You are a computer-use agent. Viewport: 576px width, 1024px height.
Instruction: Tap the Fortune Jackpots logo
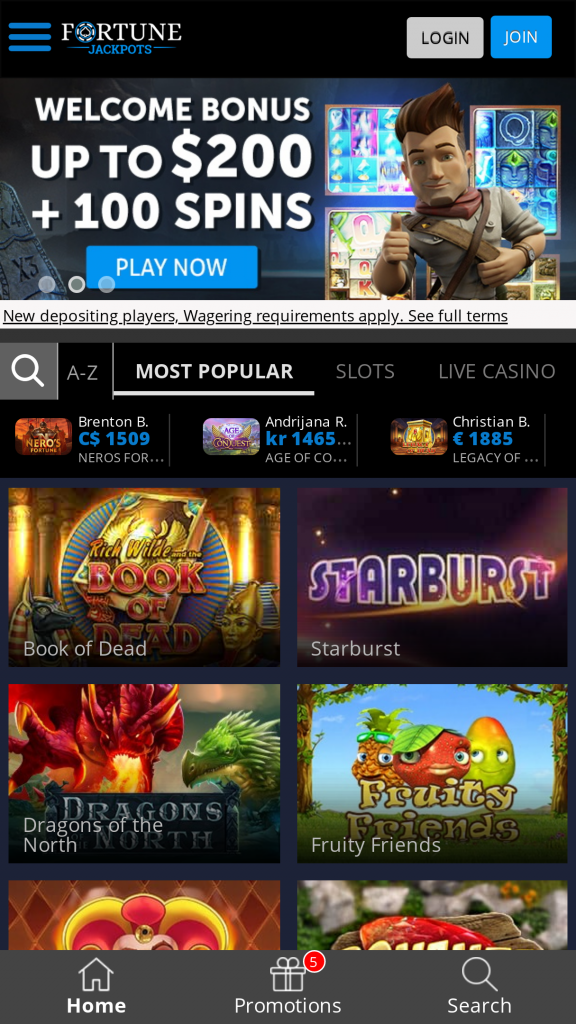121,38
